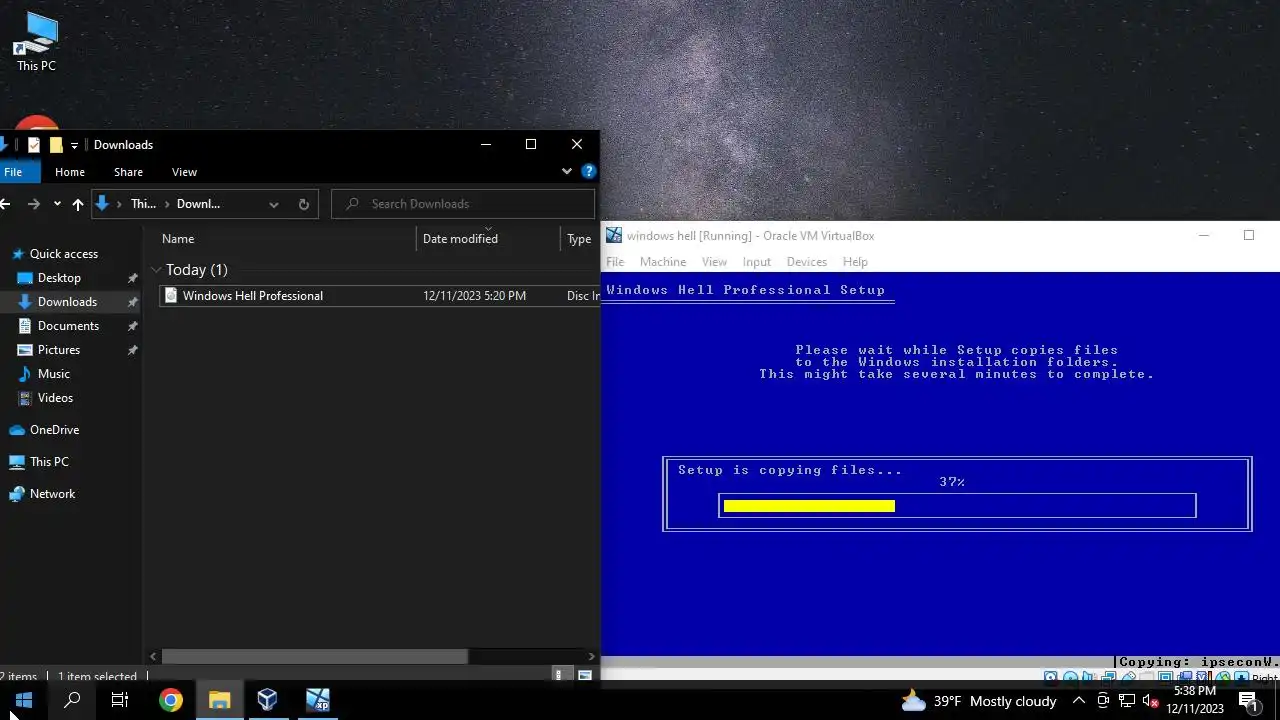
Task: Open Desktop in the navigation pane
Action: pos(59,278)
